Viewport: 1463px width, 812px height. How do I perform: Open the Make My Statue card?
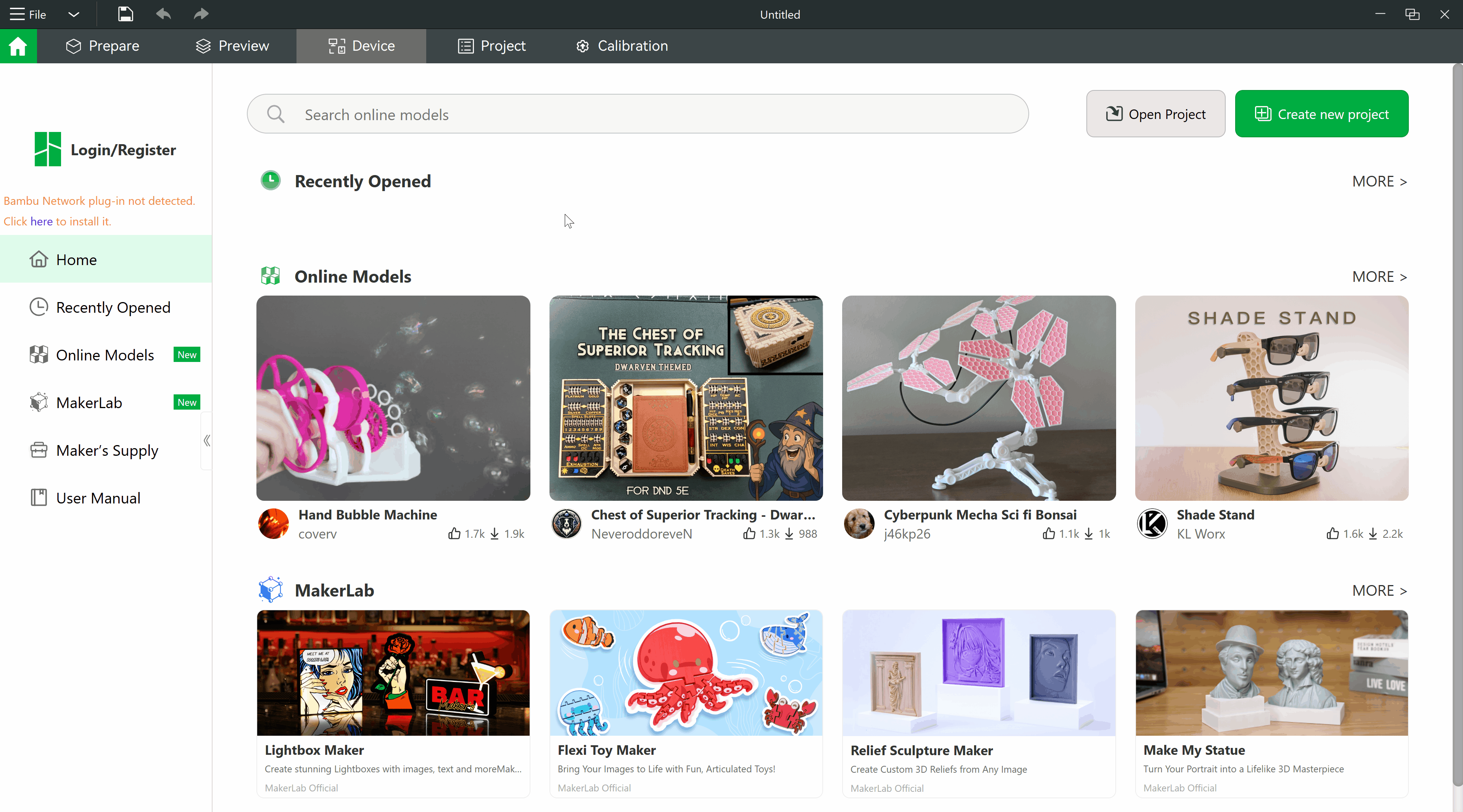pyautogui.click(x=1271, y=704)
